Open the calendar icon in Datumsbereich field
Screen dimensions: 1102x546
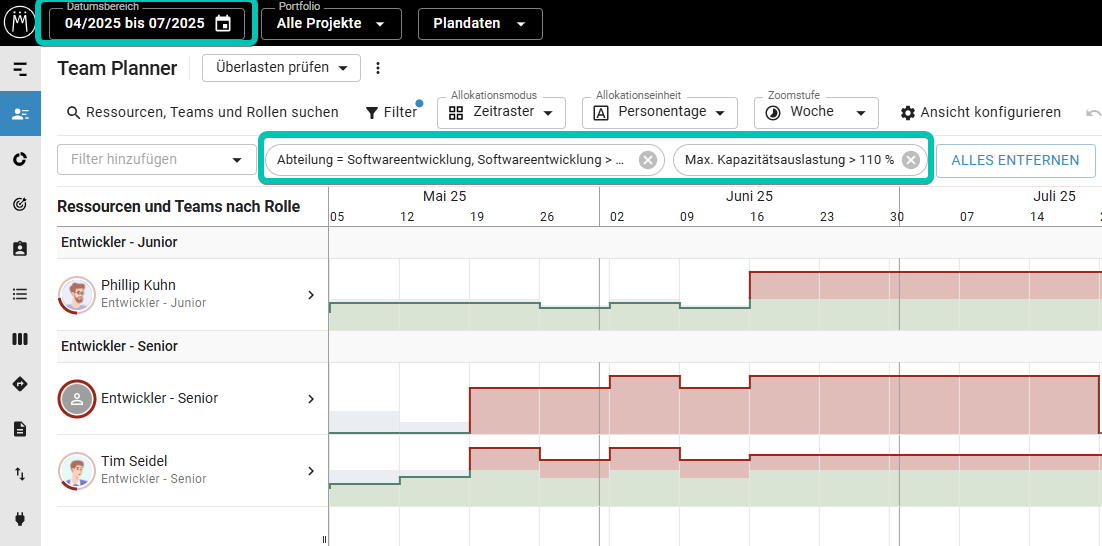click(223, 23)
